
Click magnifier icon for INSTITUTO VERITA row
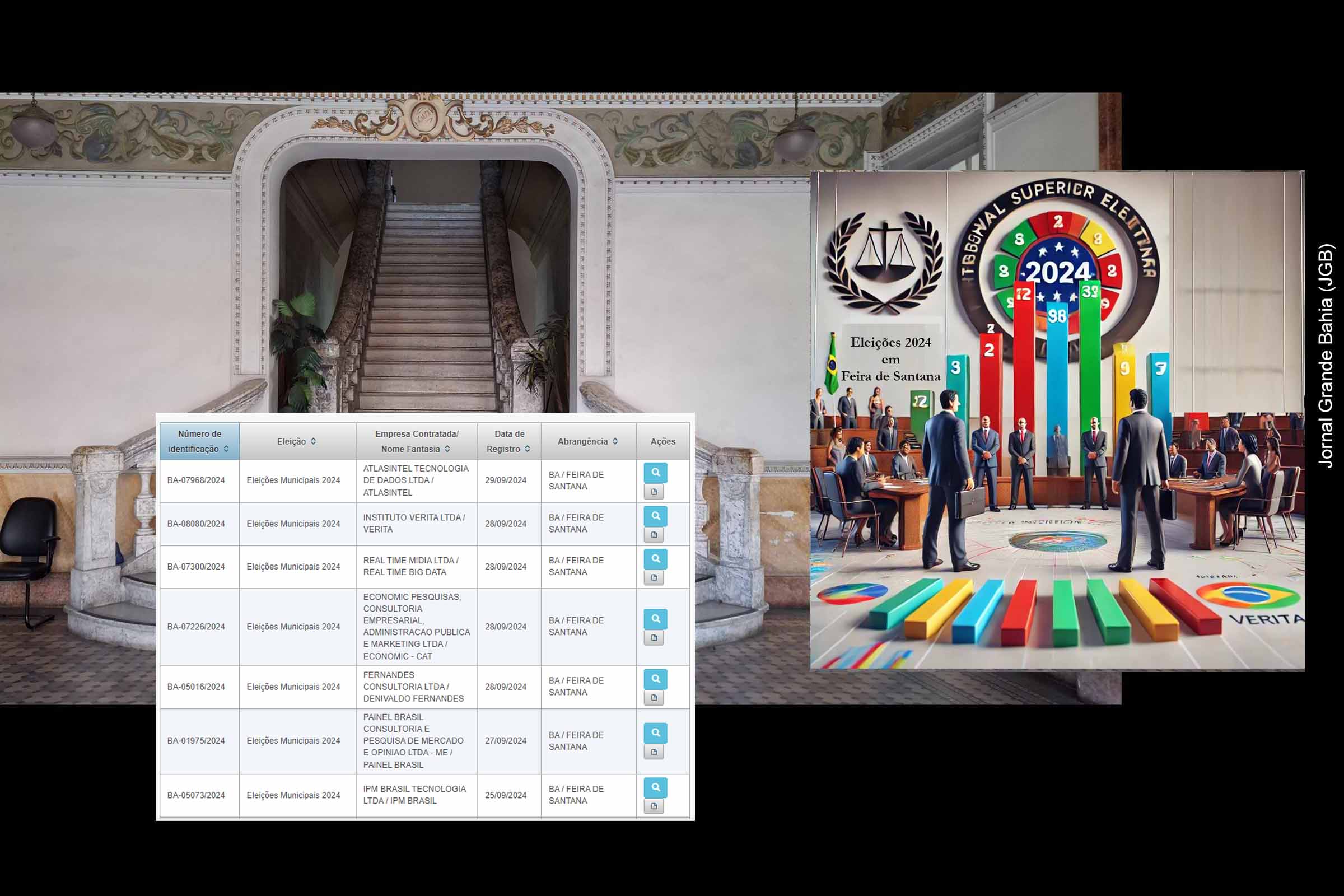pyautogui.click(x=655, y=516)
